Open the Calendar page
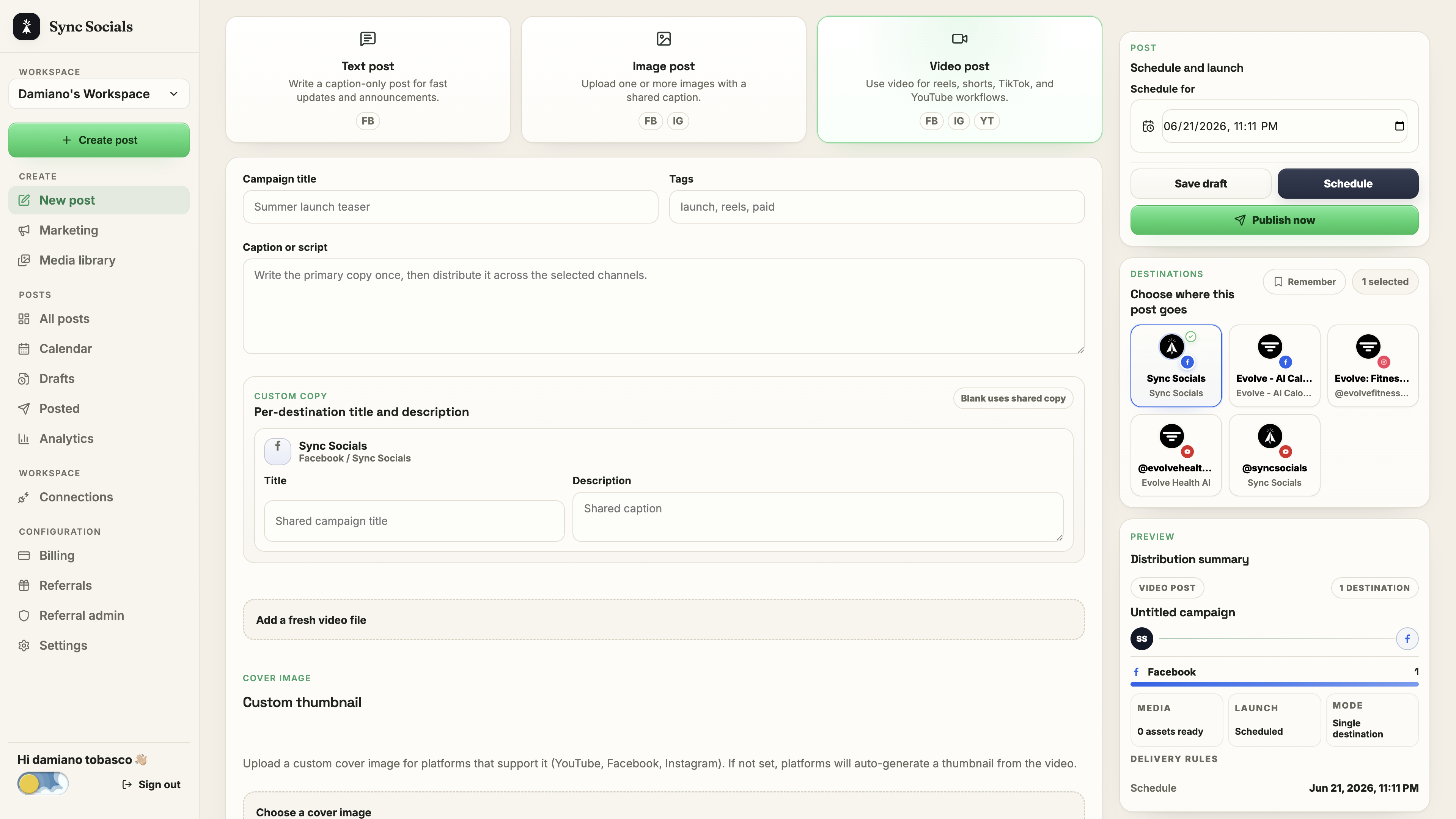1456x819 pixels. pyautogui.click(x=99, y=348)
